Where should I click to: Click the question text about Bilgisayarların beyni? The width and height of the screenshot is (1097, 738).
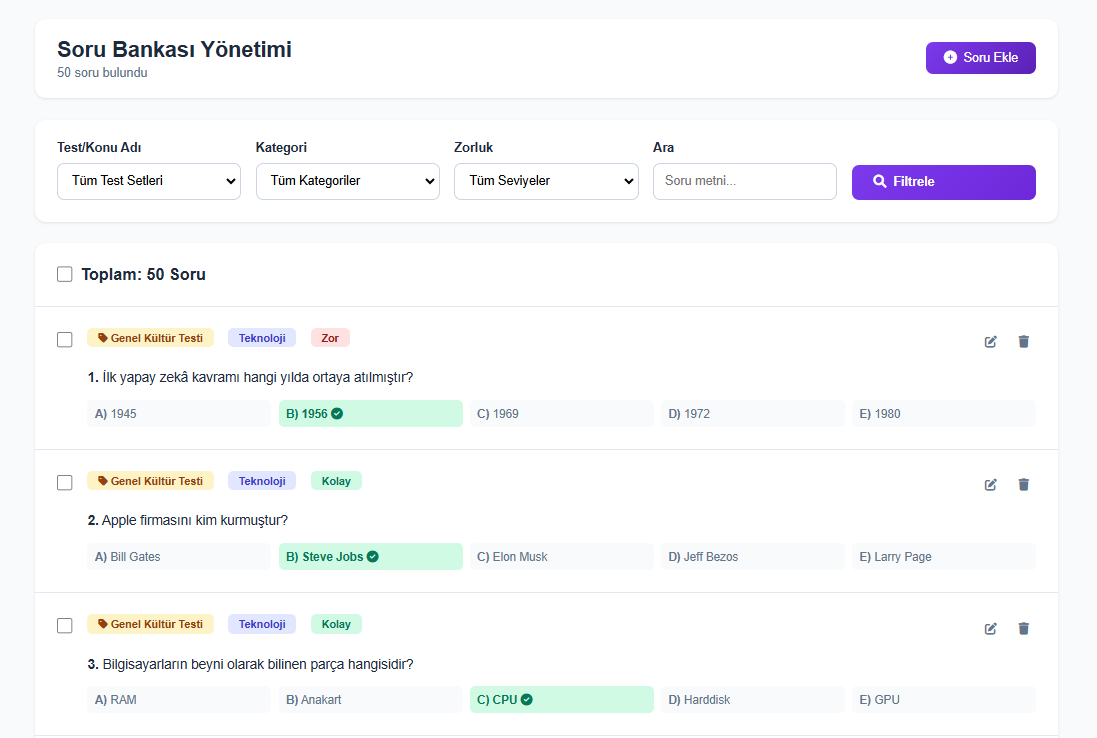click(250, 664)
